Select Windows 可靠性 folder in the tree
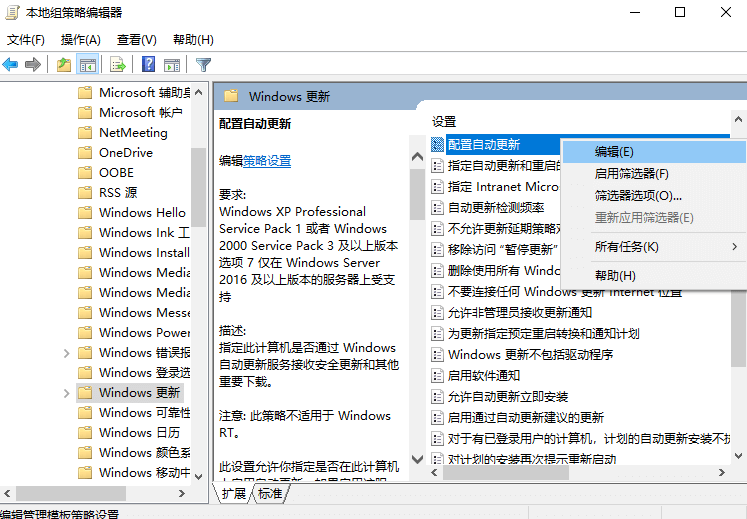The image size is (747, 519). 144,413
